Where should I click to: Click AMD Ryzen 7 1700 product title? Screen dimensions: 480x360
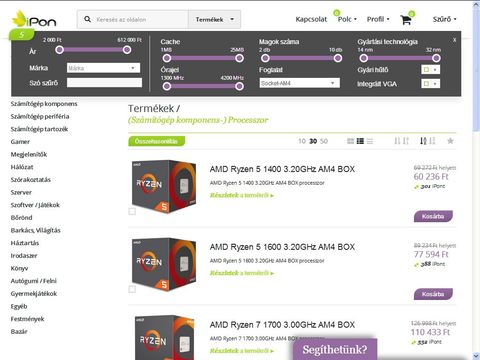[x=282, y=325]
